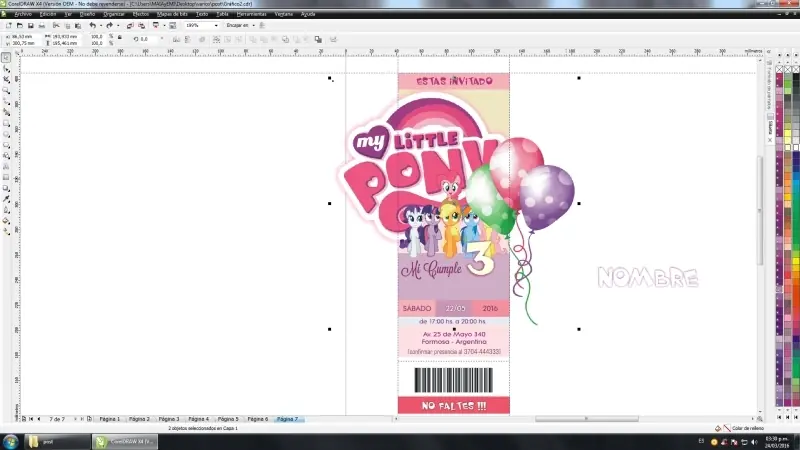Open the Organizar menu
This screenshot has height=450, width=800.
114,14
